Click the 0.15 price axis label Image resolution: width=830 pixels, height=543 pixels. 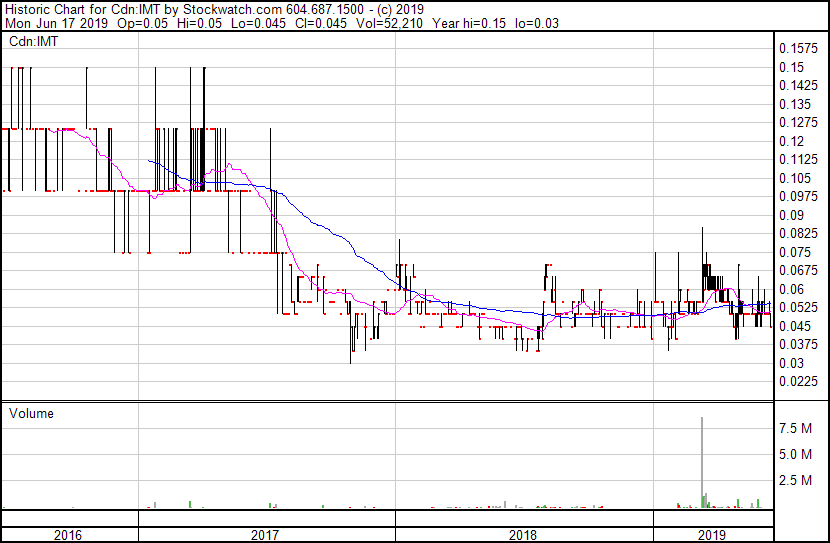pyautogui.click(x=792, y=67)
